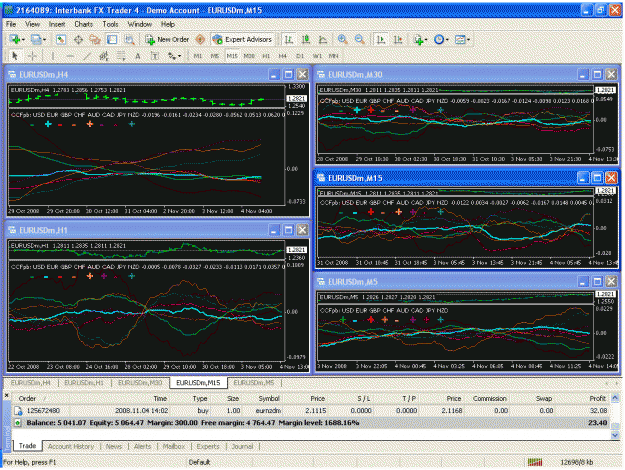625x470 pixels.
Task: Open the Account History terminal tab
Action: (71, 446)
